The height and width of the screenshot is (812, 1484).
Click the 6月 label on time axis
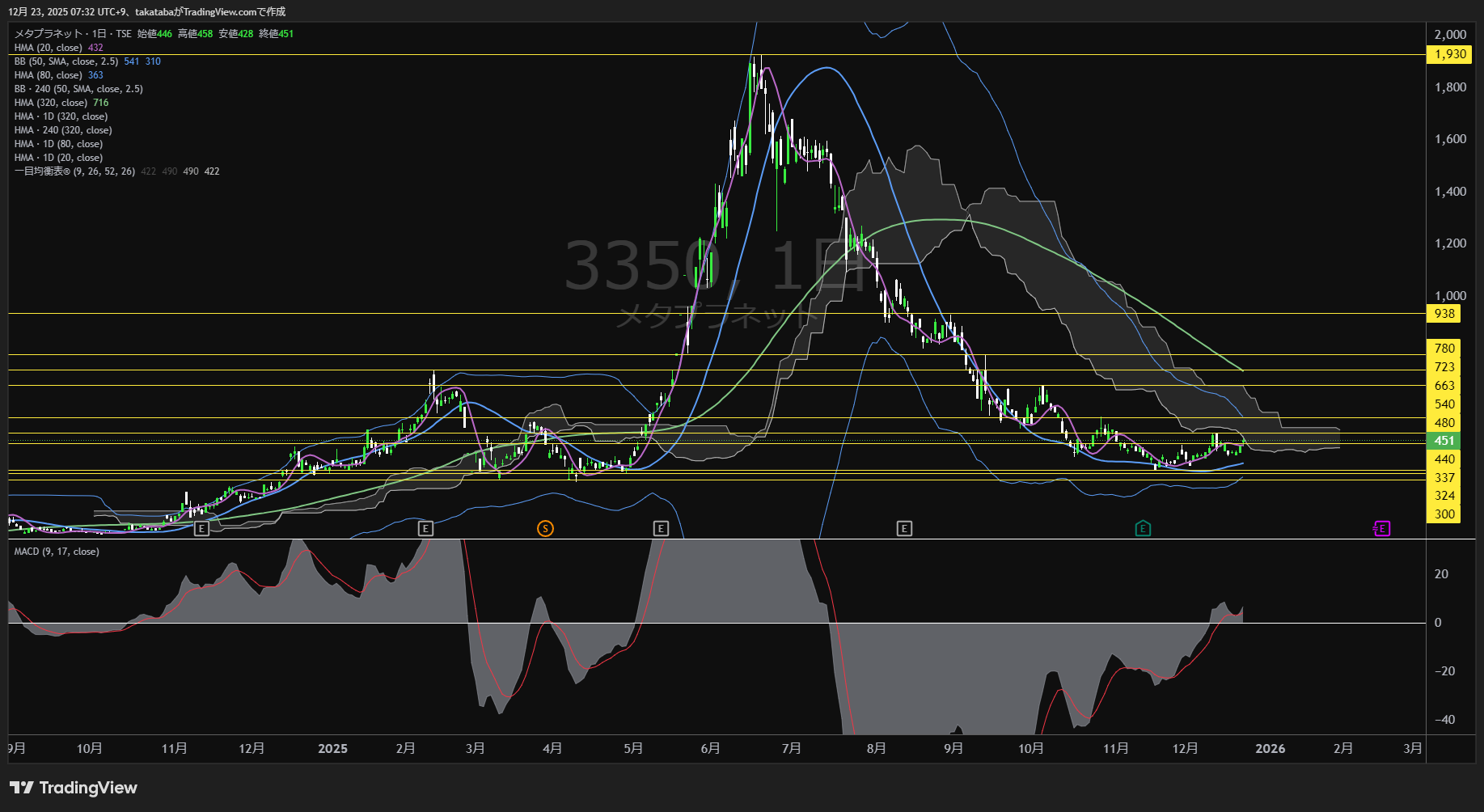[710, 749]
